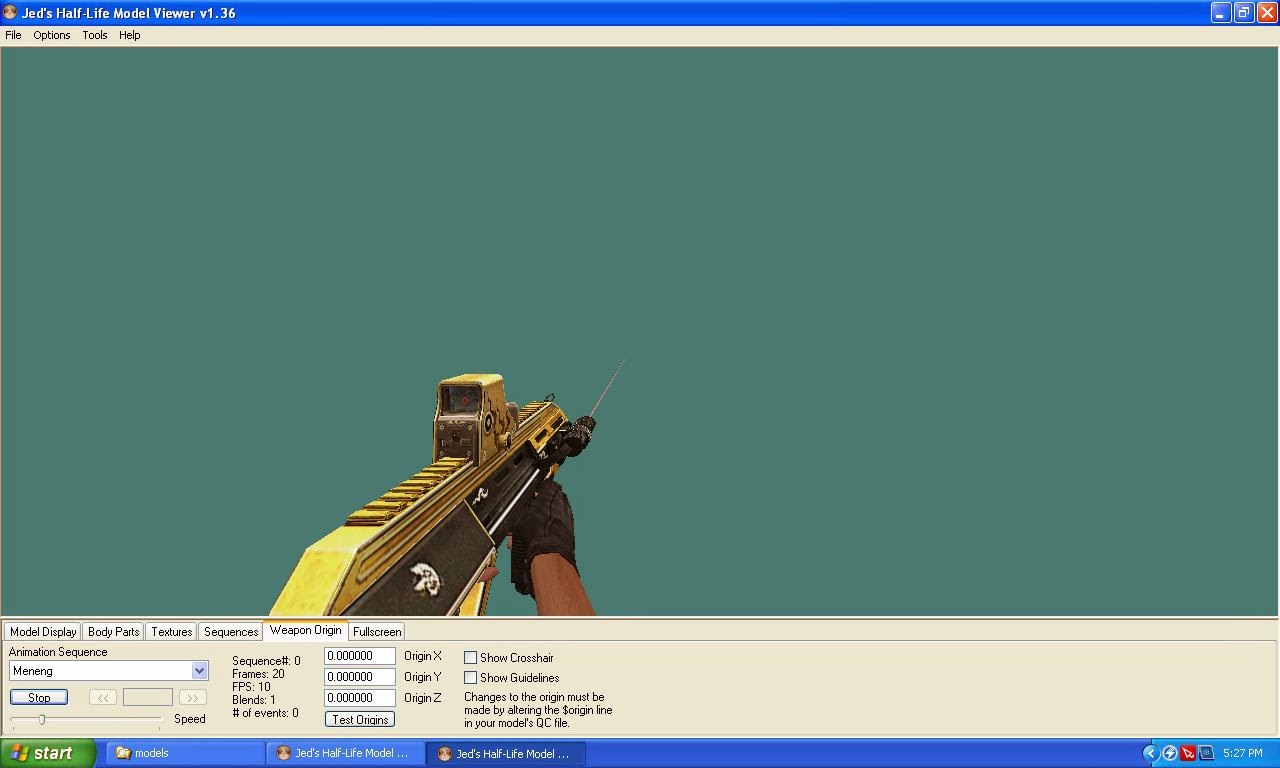
Task: Open the models folder taskbar item
Action: point(185,754)
